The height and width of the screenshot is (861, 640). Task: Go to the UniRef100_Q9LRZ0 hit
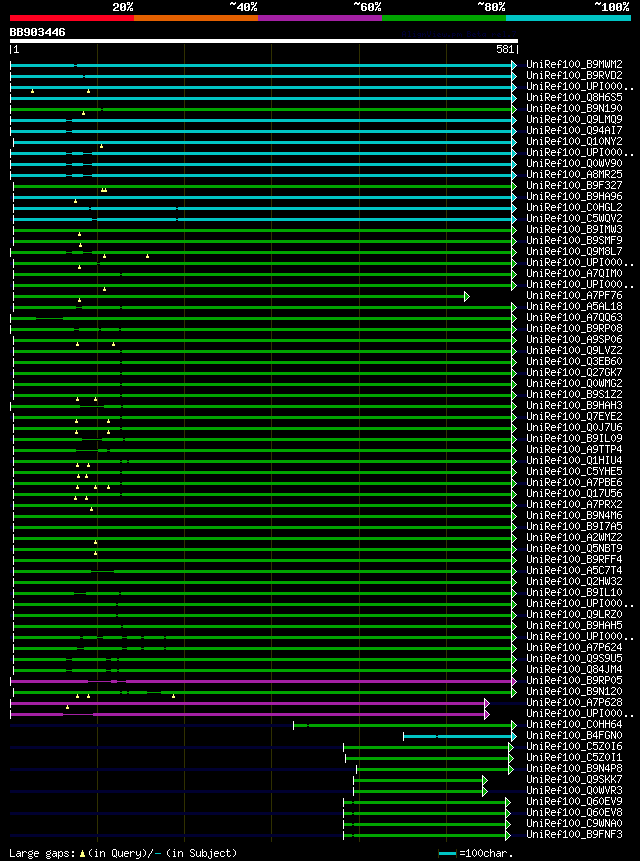tap(574, 614)
